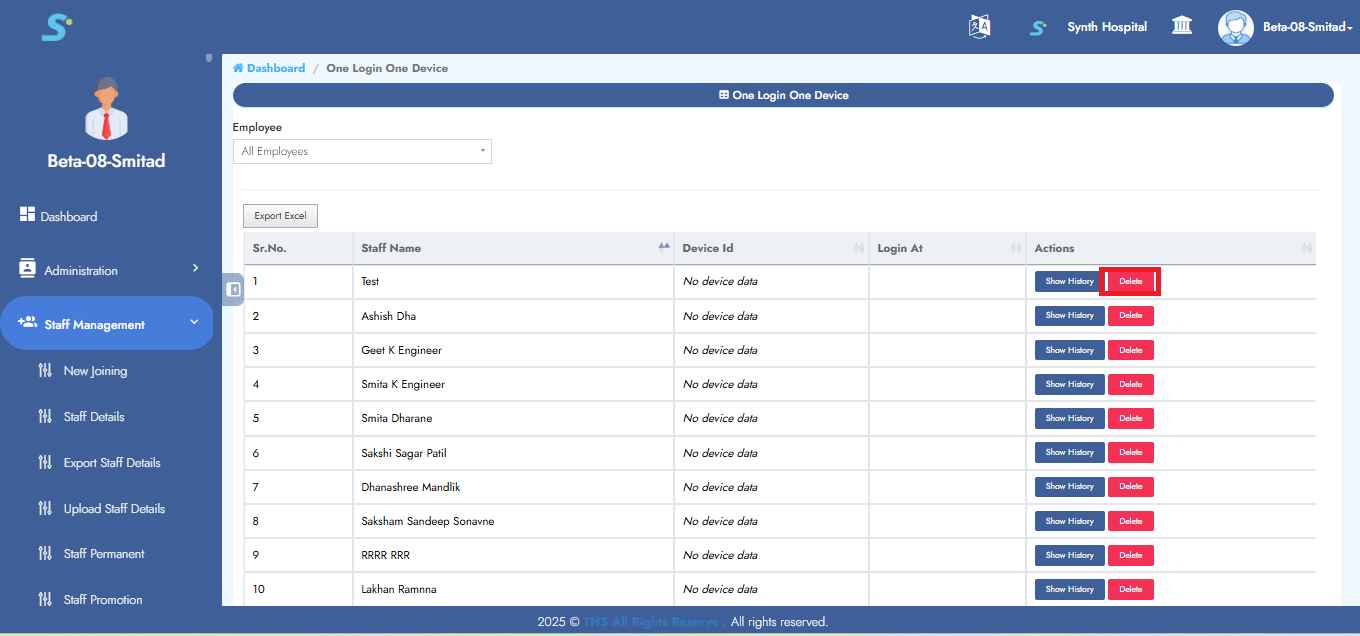Viewport: 1360px width, 636px height.
Task: Click the Export Excel button
Action: pos(280,216)
